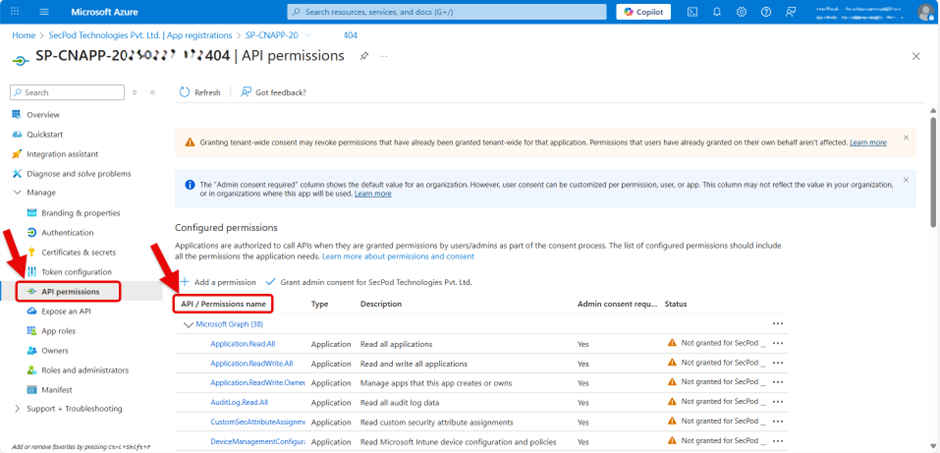
Task: Click the Copilot button
Action: [643, 12]
